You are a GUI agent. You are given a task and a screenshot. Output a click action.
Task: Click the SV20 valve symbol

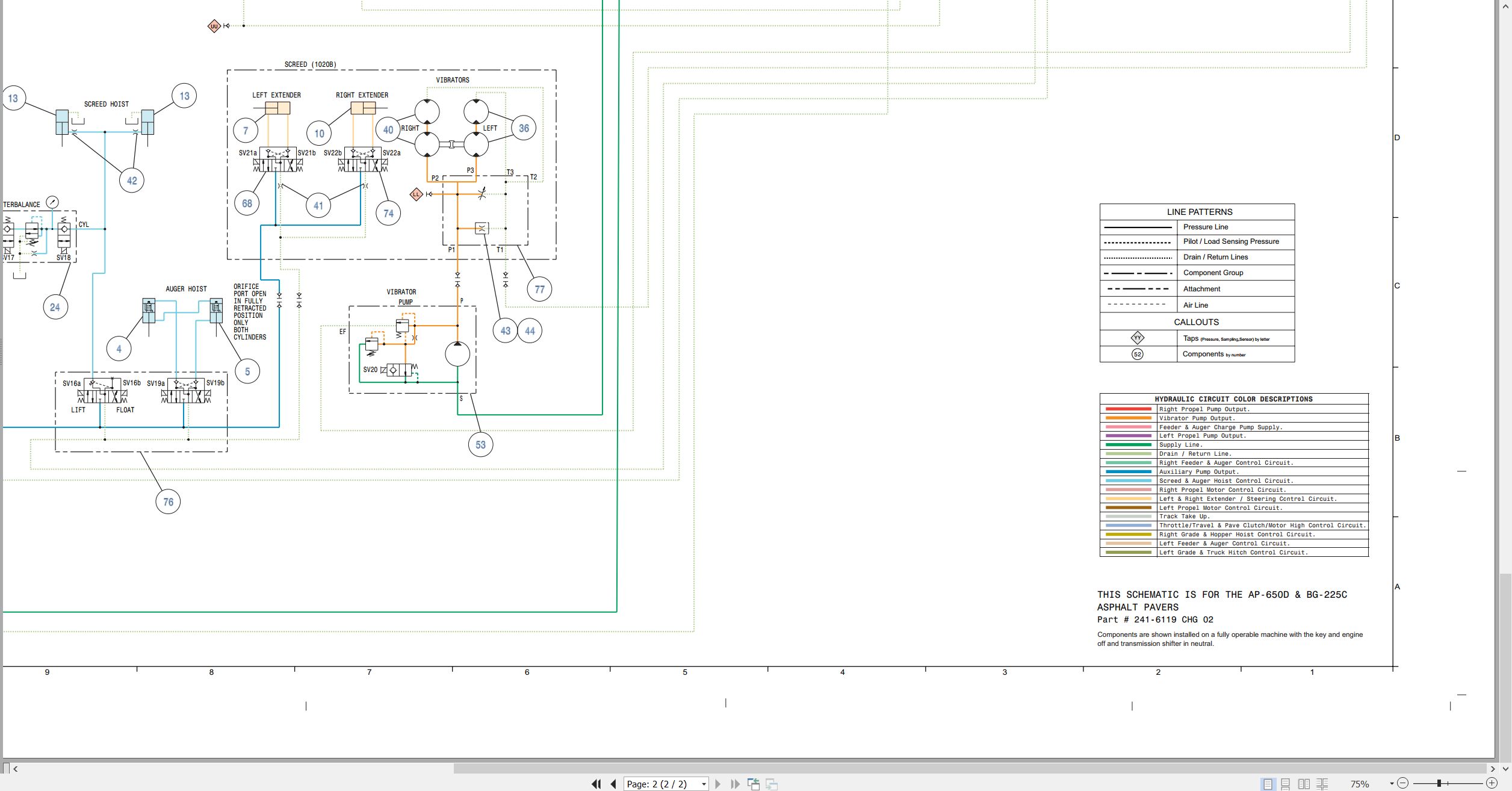[398, 370]
